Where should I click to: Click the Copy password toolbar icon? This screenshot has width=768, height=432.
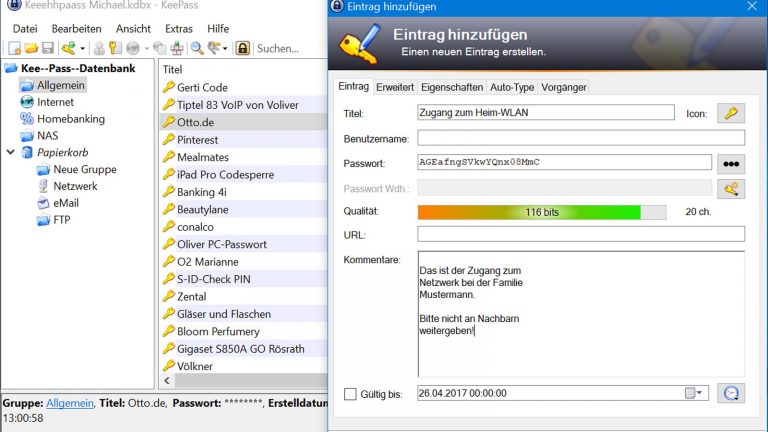[x=115, y=48]
